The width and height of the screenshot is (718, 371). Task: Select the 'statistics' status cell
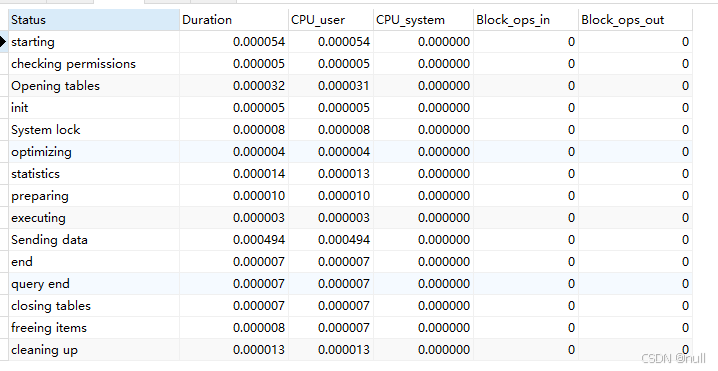94,174
